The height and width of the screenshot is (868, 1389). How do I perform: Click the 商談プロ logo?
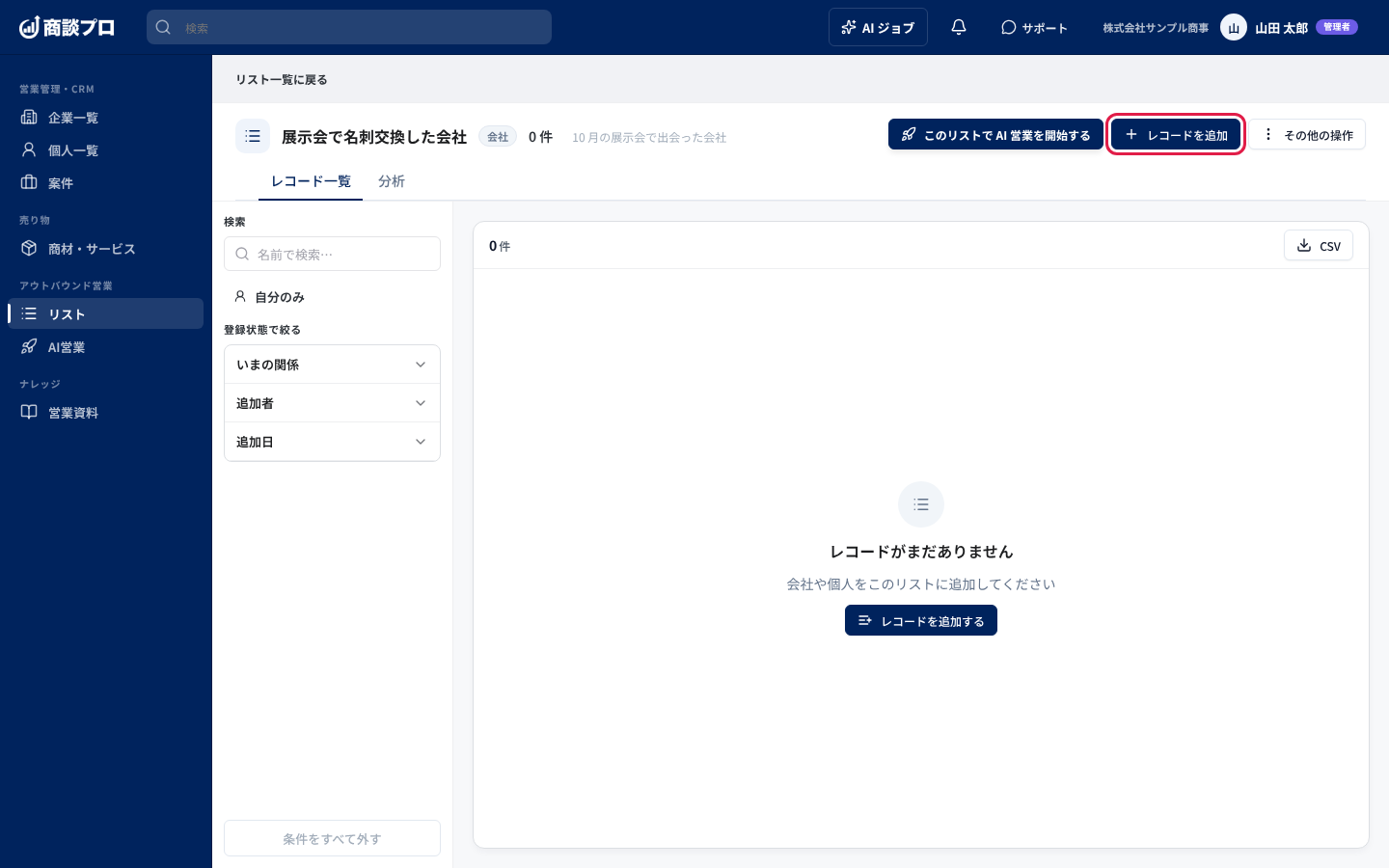coord(67,27)
